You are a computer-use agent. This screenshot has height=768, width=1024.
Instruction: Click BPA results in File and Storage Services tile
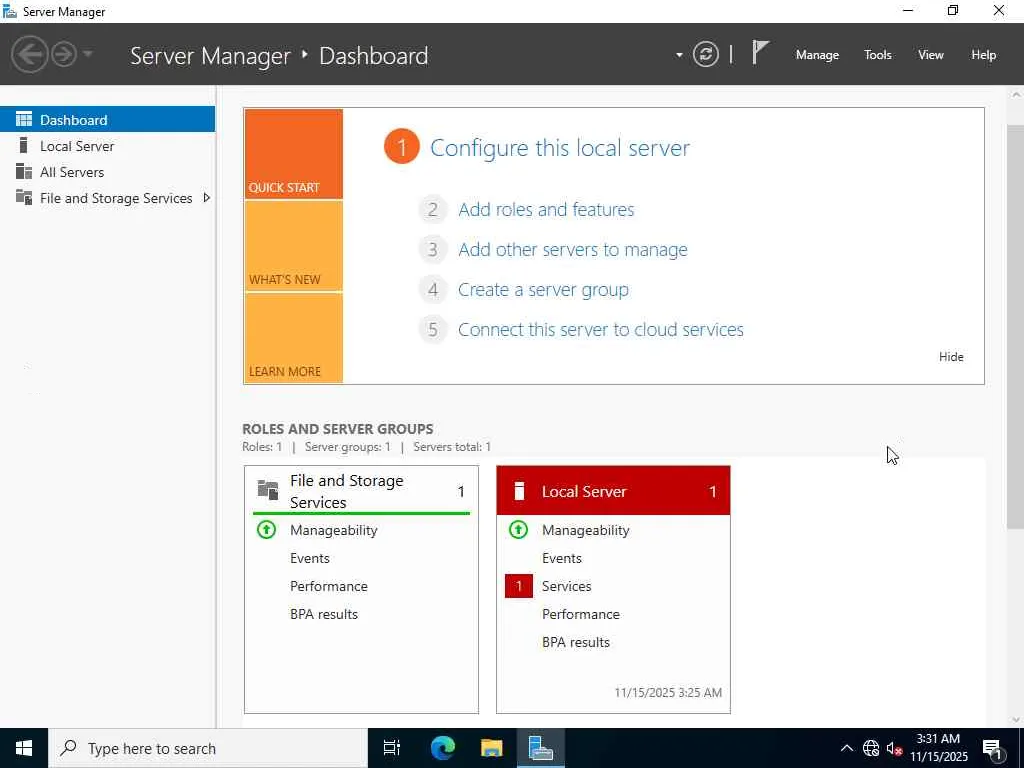point(324,615)
